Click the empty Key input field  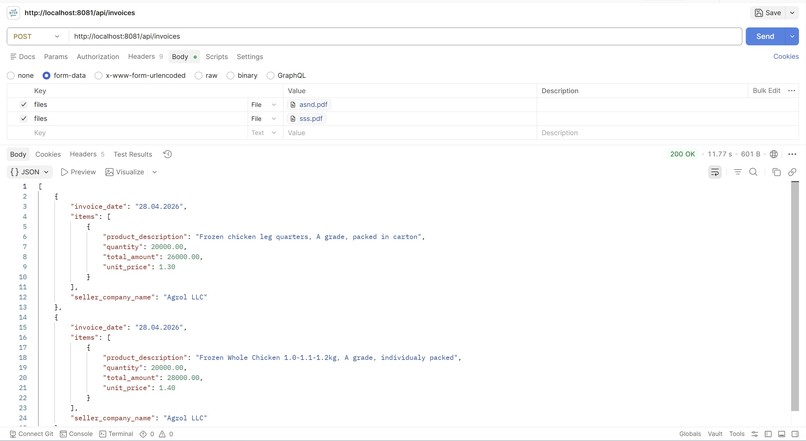139,133
